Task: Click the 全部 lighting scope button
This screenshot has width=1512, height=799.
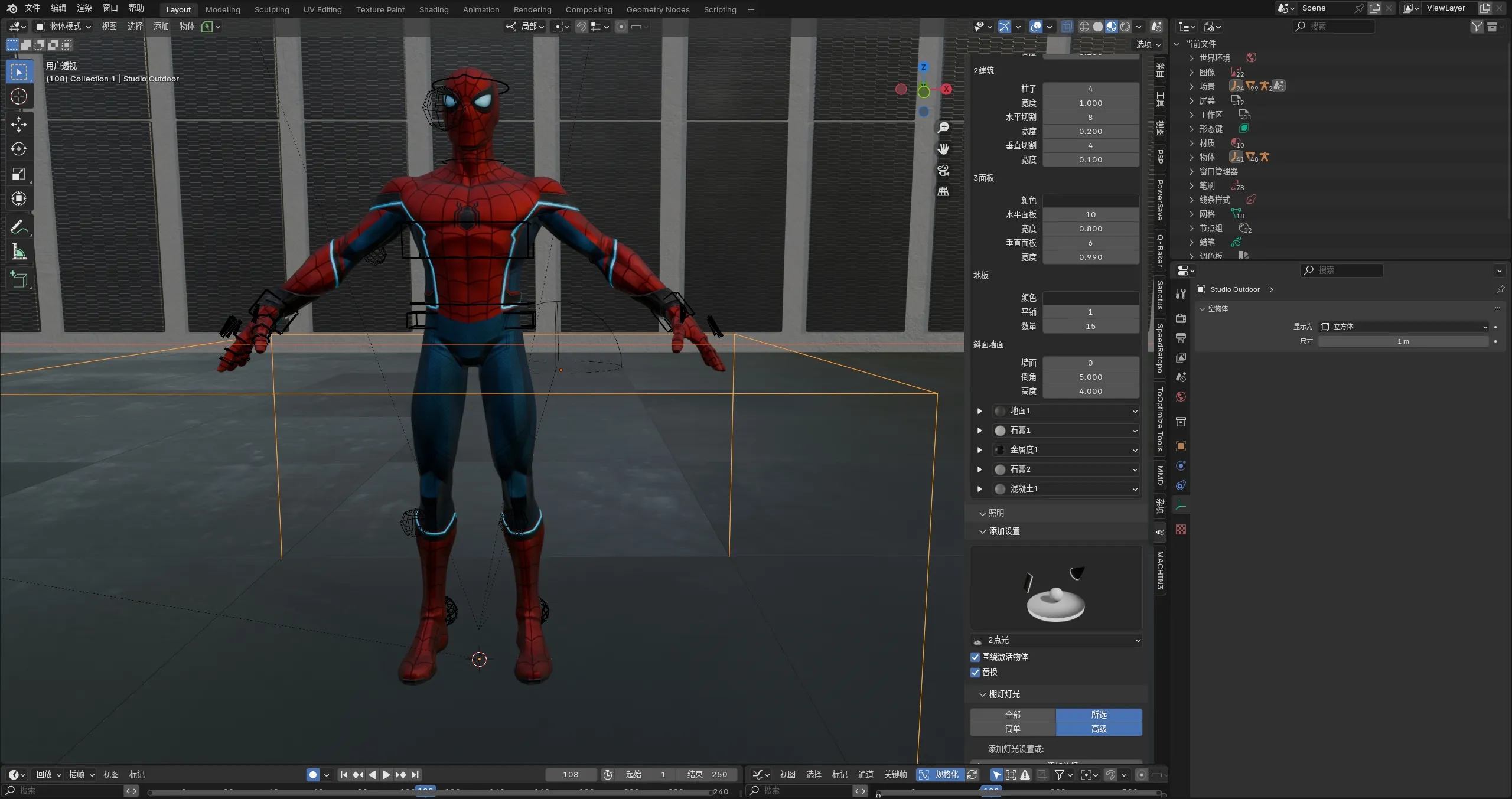Action: tap(1012, 715)
